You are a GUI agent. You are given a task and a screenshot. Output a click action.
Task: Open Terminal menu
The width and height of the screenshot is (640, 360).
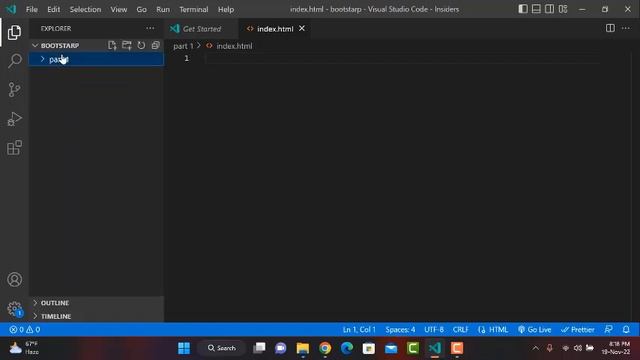click(x=193, y=9)
